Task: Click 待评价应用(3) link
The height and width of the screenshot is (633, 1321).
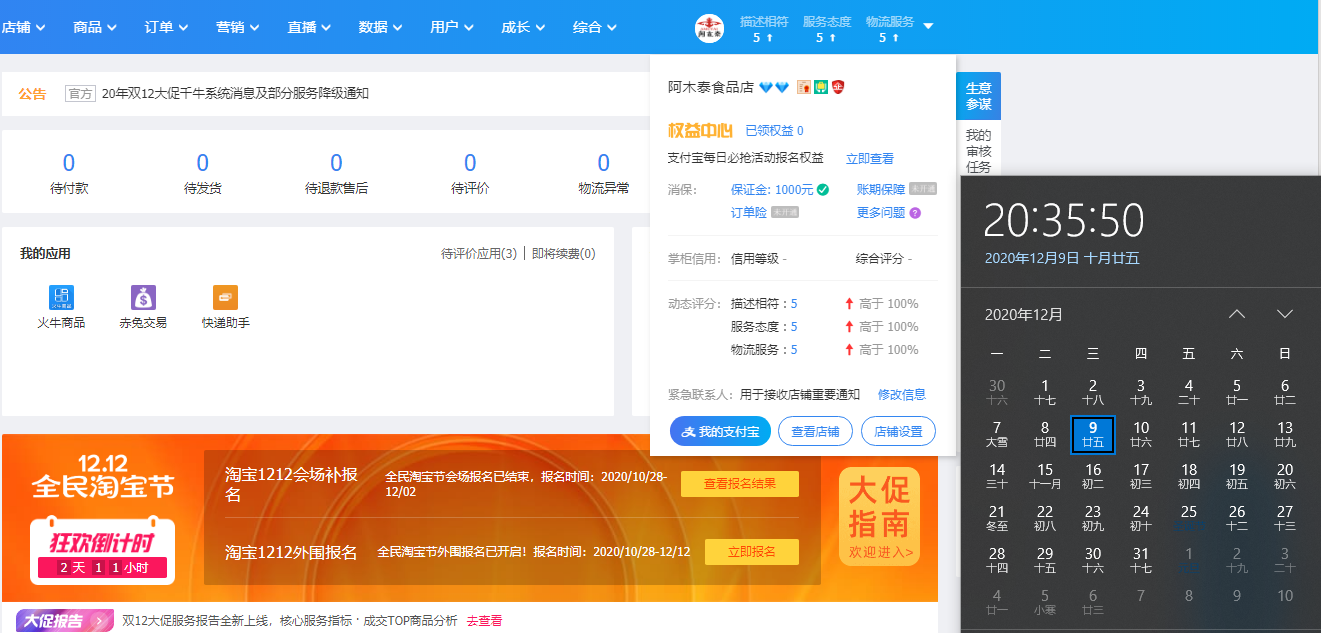Action: click(479, 254)
